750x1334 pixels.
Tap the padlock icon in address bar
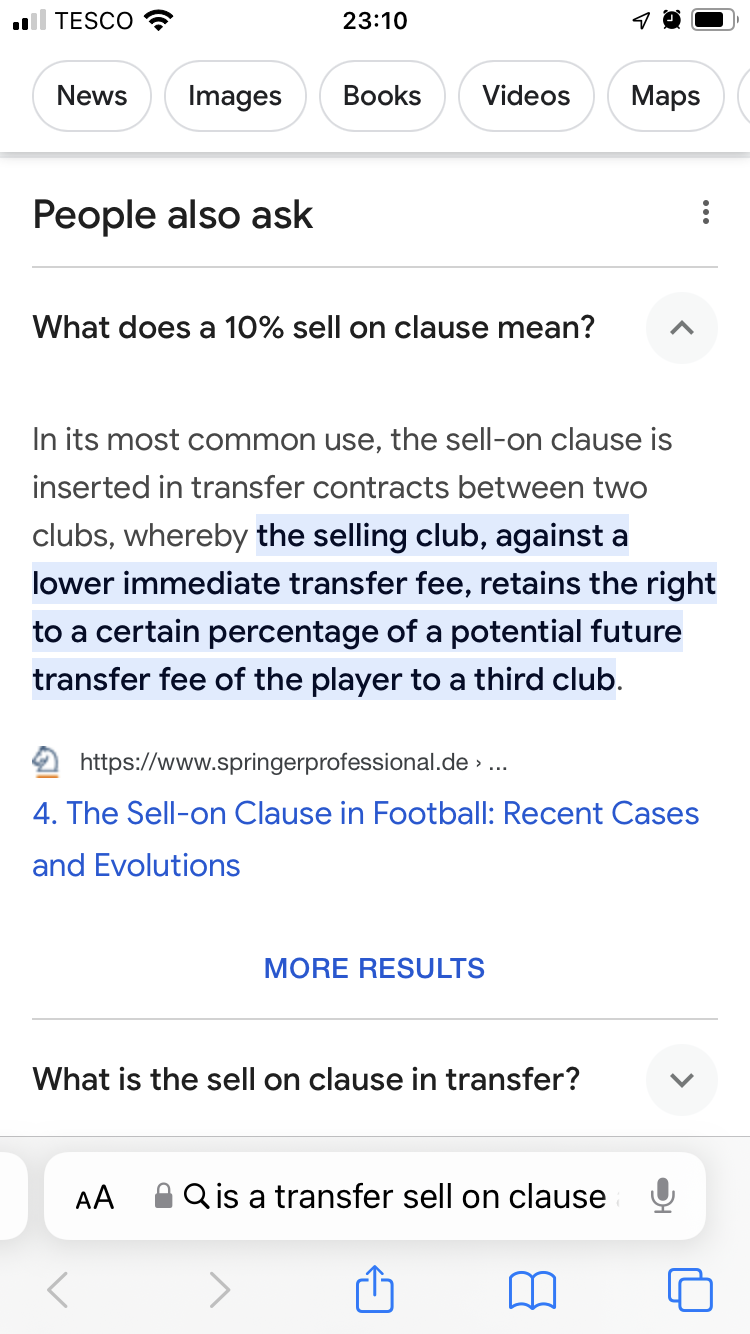pyautogui.click(x=164, y=1196)
